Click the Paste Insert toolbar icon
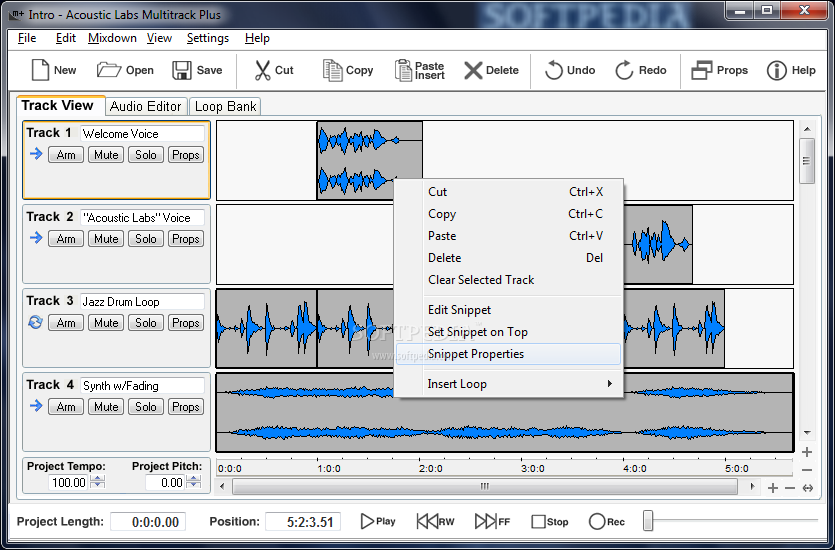The image size is (835, 550). (x=403, y=70)
